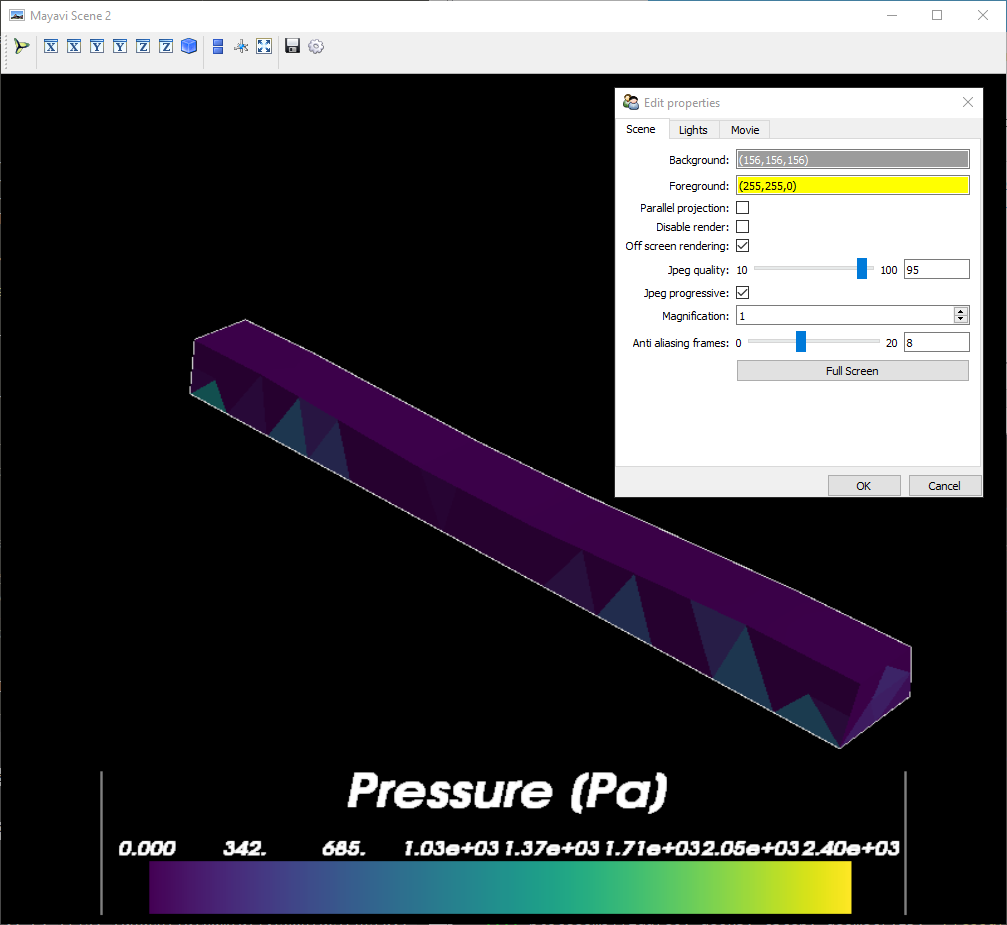Select the view along positive Z axis icon
Screen dimensions: 1007x925
(142, 46)
